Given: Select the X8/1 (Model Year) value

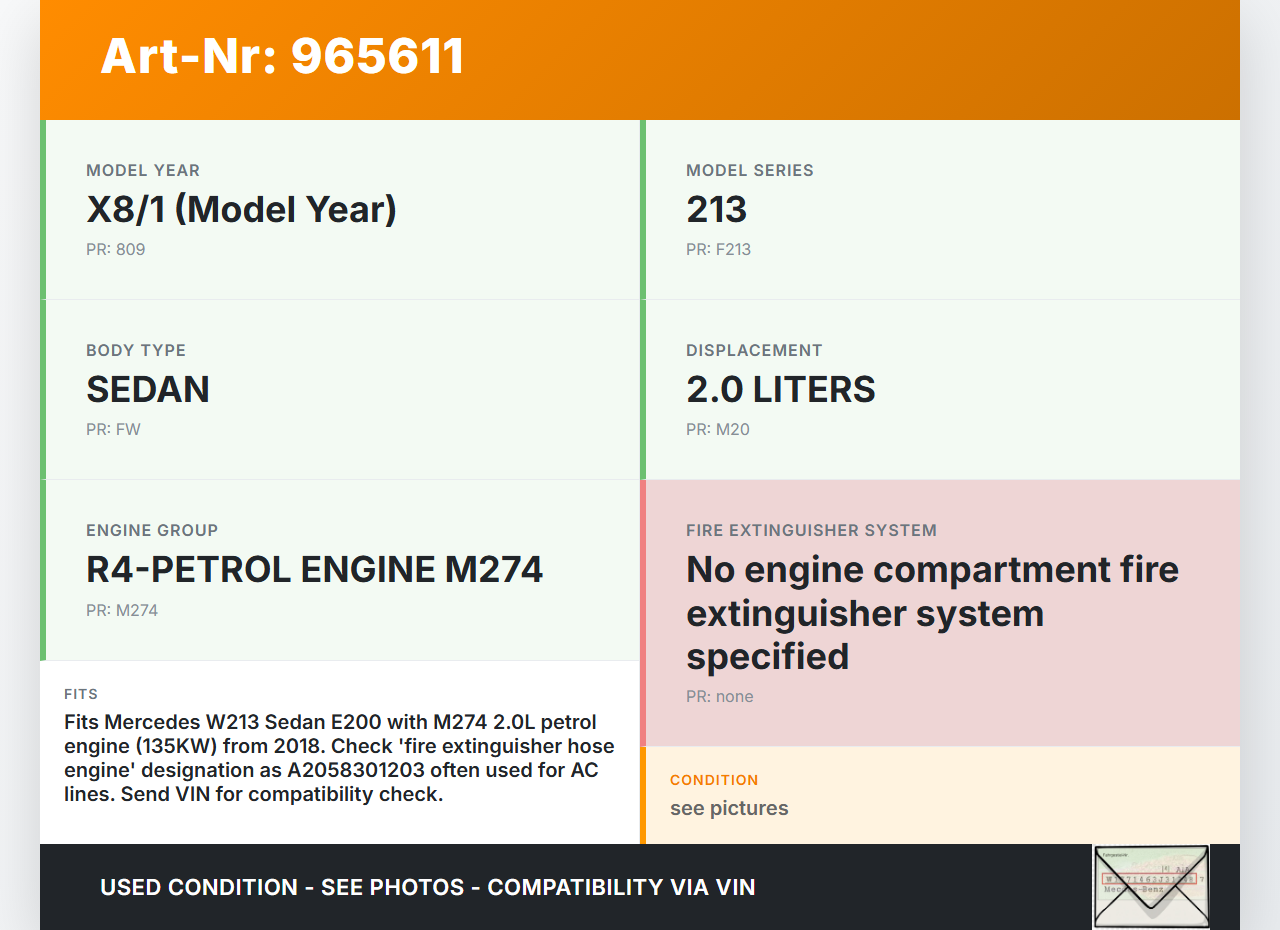Looking at the screenshot, I should click(x=241, y=210).
